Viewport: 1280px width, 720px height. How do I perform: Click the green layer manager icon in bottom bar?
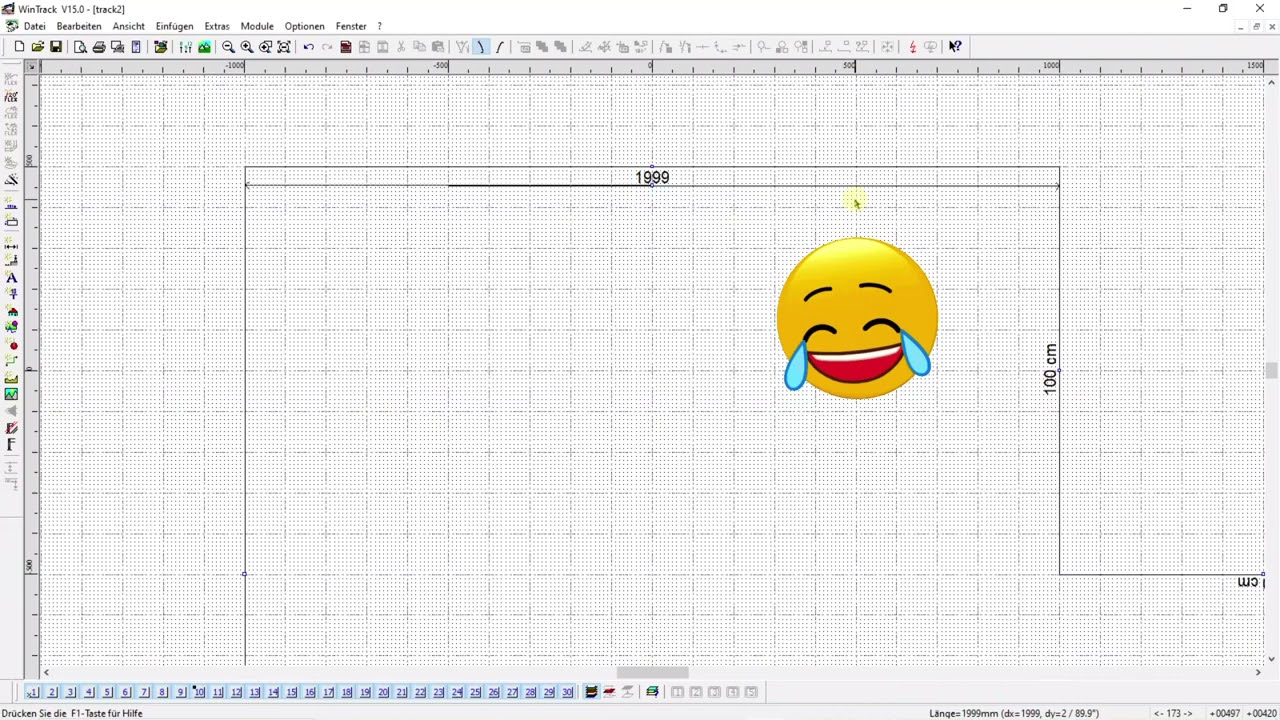coord(652,692)
